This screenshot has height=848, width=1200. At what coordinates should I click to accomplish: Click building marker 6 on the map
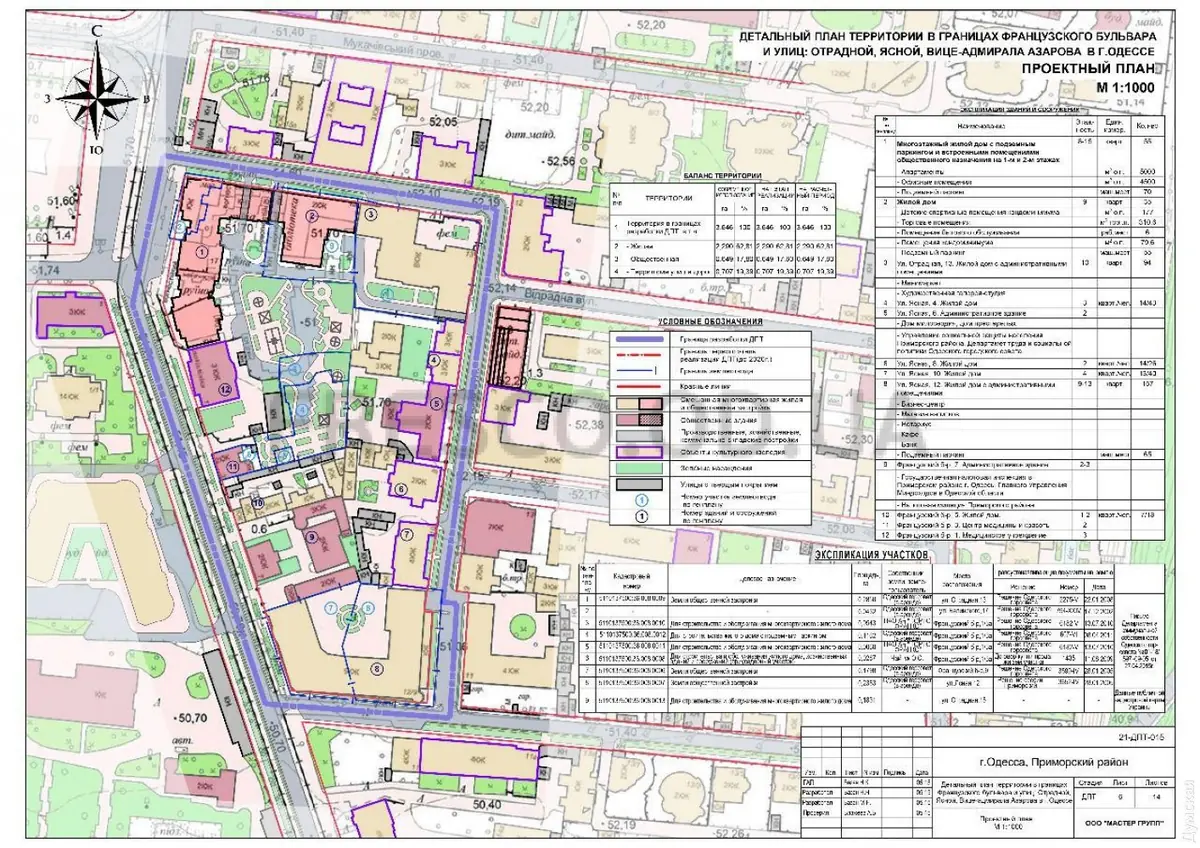point(401,488)
